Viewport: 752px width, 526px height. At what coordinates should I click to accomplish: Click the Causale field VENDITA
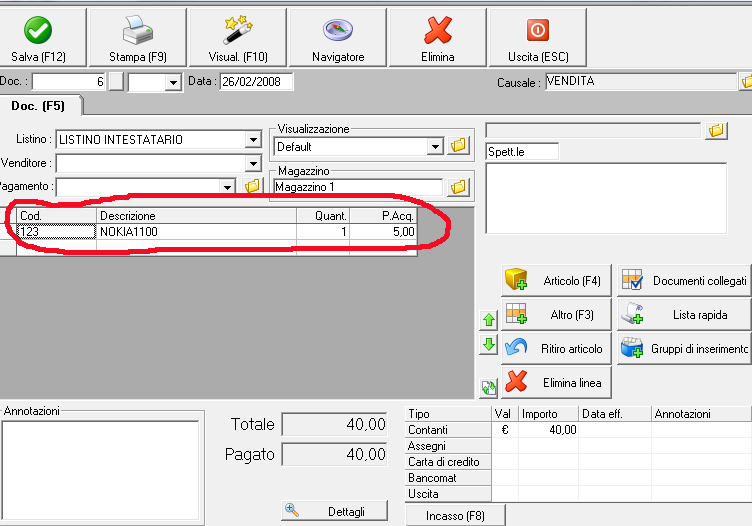641,82
